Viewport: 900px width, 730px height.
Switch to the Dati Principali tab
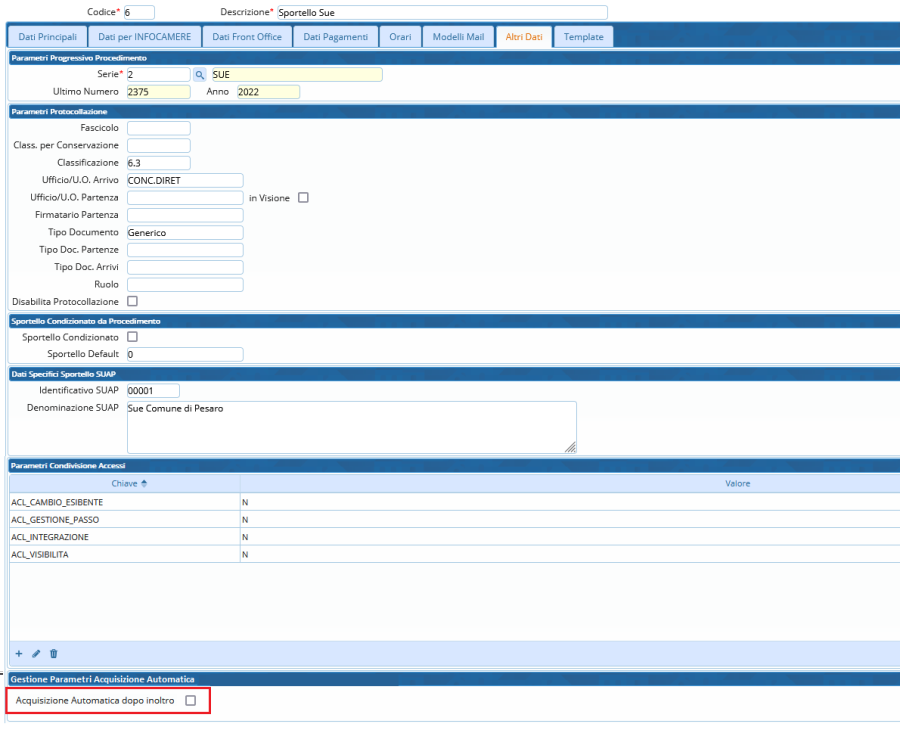click(47, 37)
